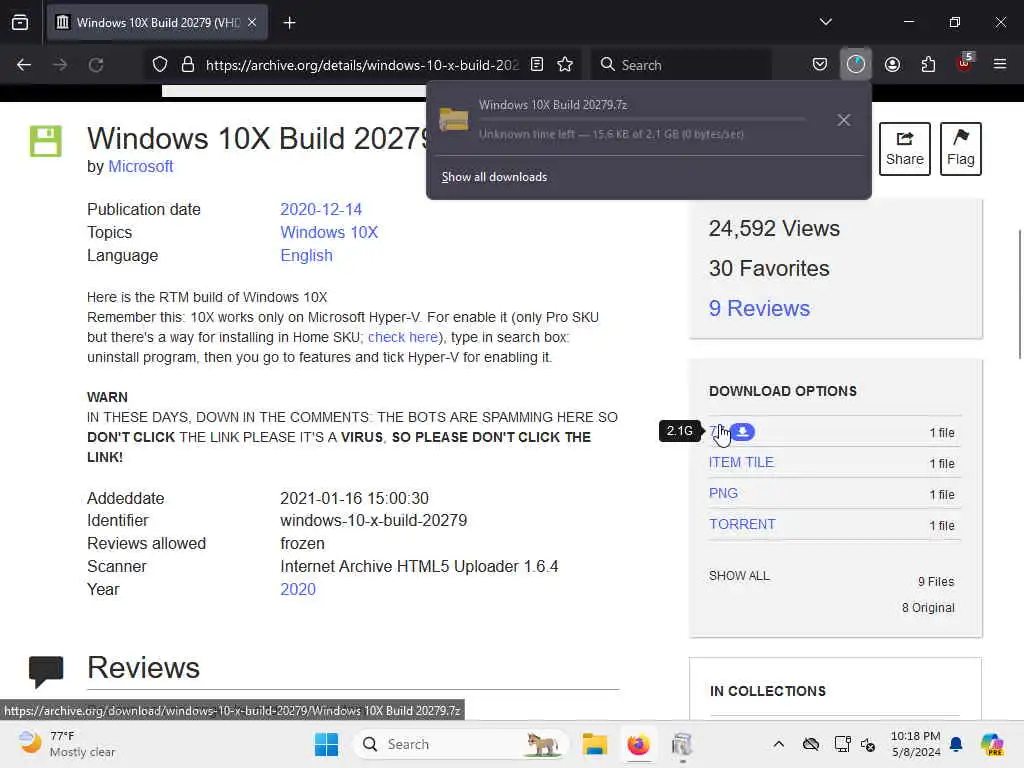Viewport: 1024px width, 768px height.
Task: Flag this item
Action: [x=961, y=149]
